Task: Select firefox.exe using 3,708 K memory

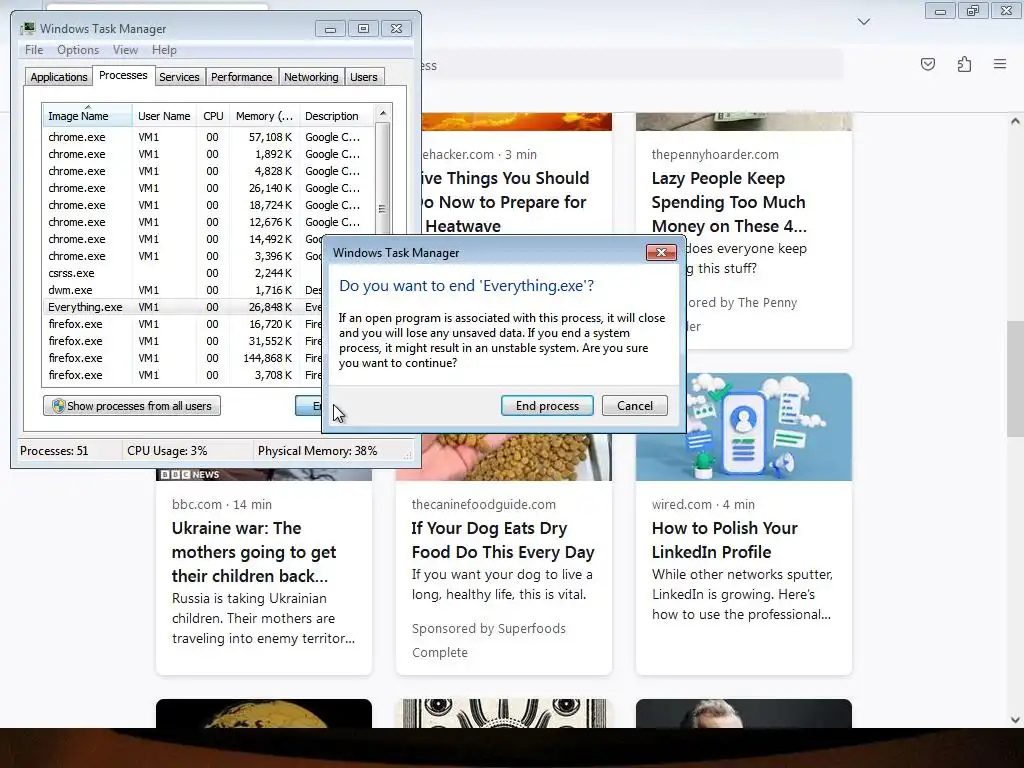Action: pos(184,375)
